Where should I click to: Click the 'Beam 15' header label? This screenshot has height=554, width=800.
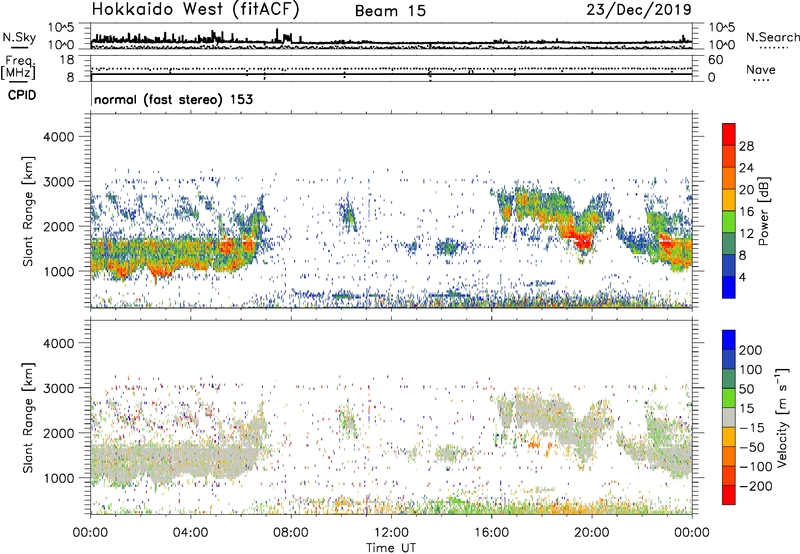tap(390, 11)
